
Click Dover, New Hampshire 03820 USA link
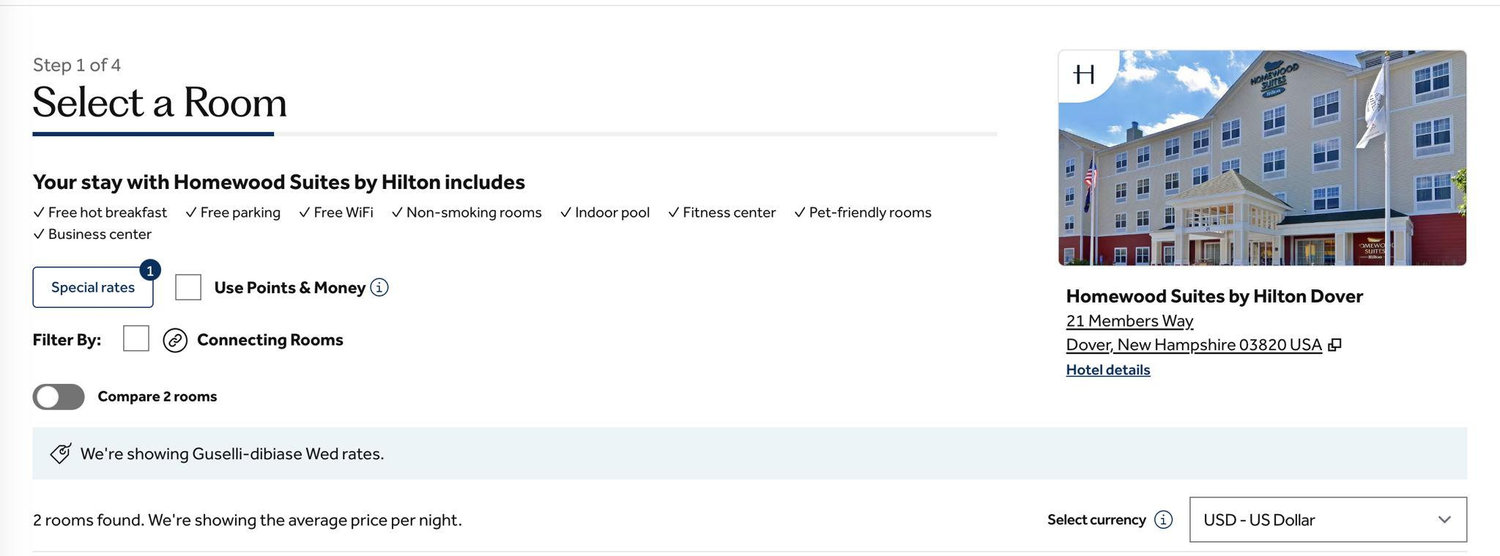(1194, 345)
